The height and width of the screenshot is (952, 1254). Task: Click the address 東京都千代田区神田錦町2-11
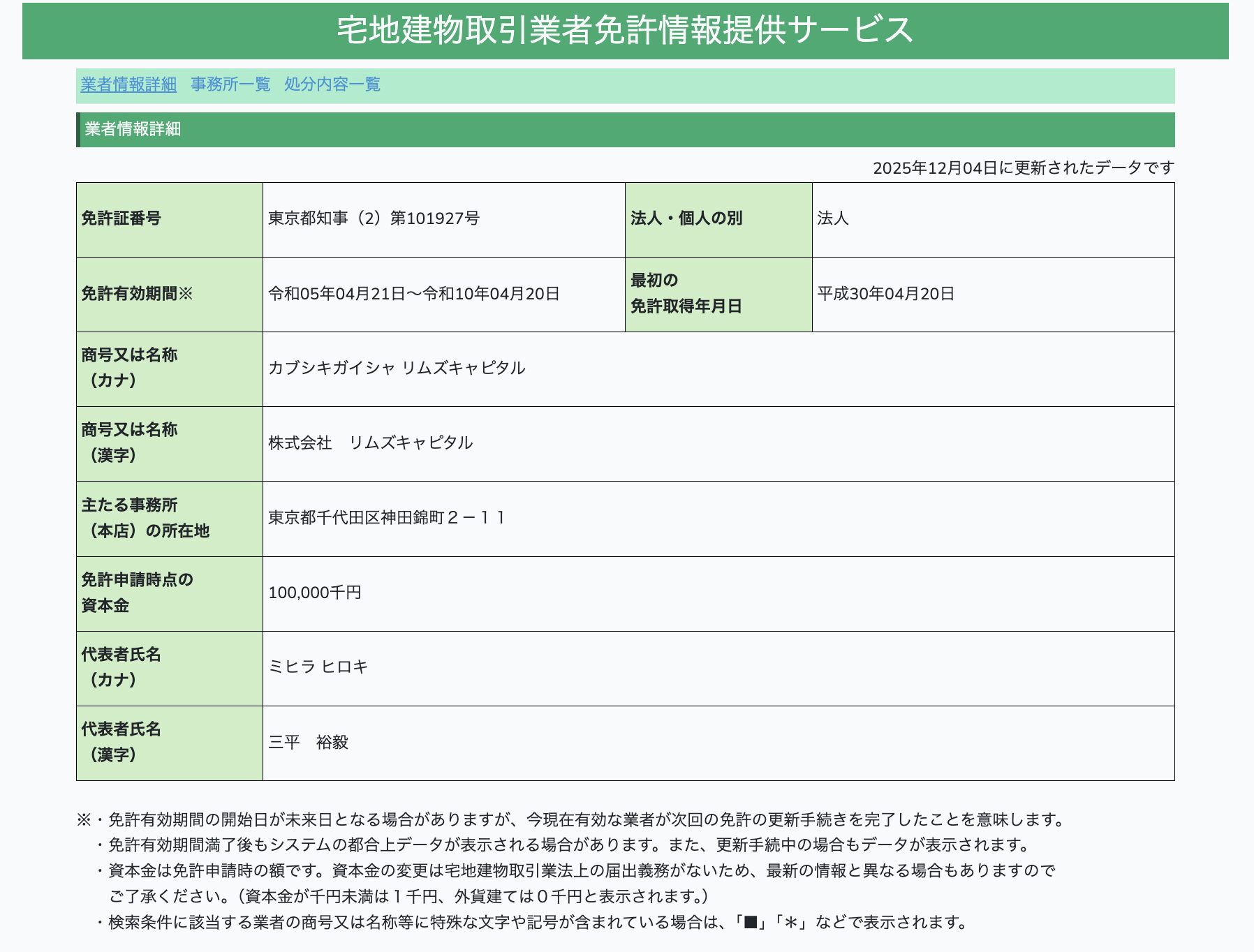tap(386, 518)
